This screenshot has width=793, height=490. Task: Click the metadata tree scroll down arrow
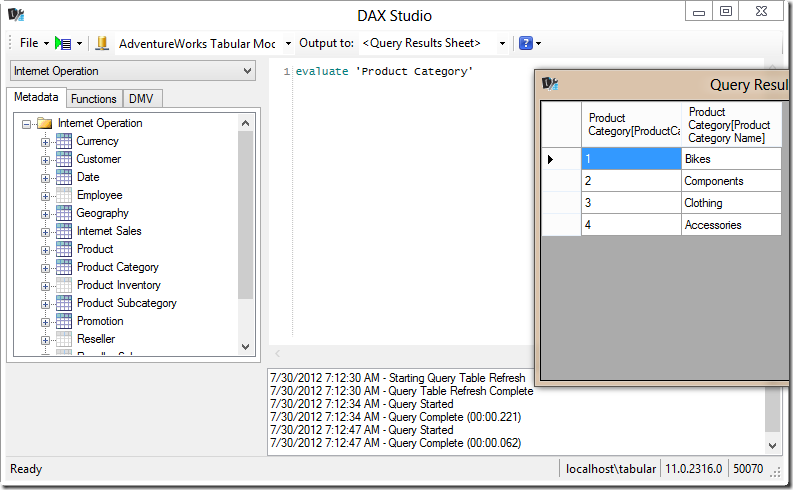245,347
